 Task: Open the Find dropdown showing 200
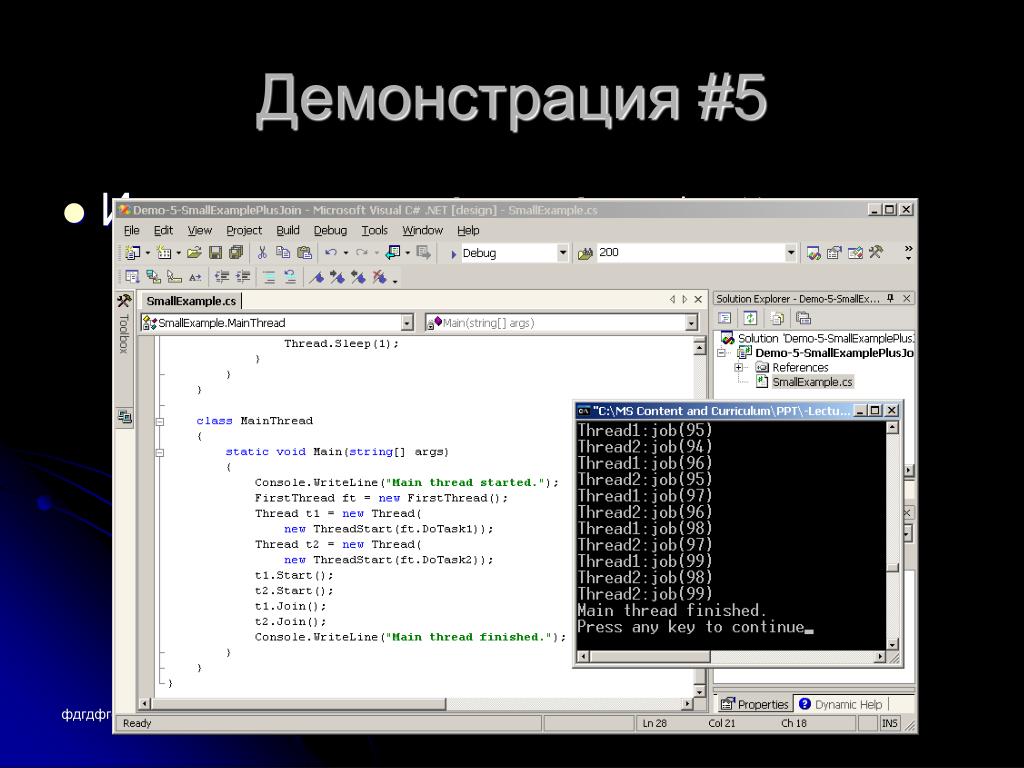tap(791, 253)
